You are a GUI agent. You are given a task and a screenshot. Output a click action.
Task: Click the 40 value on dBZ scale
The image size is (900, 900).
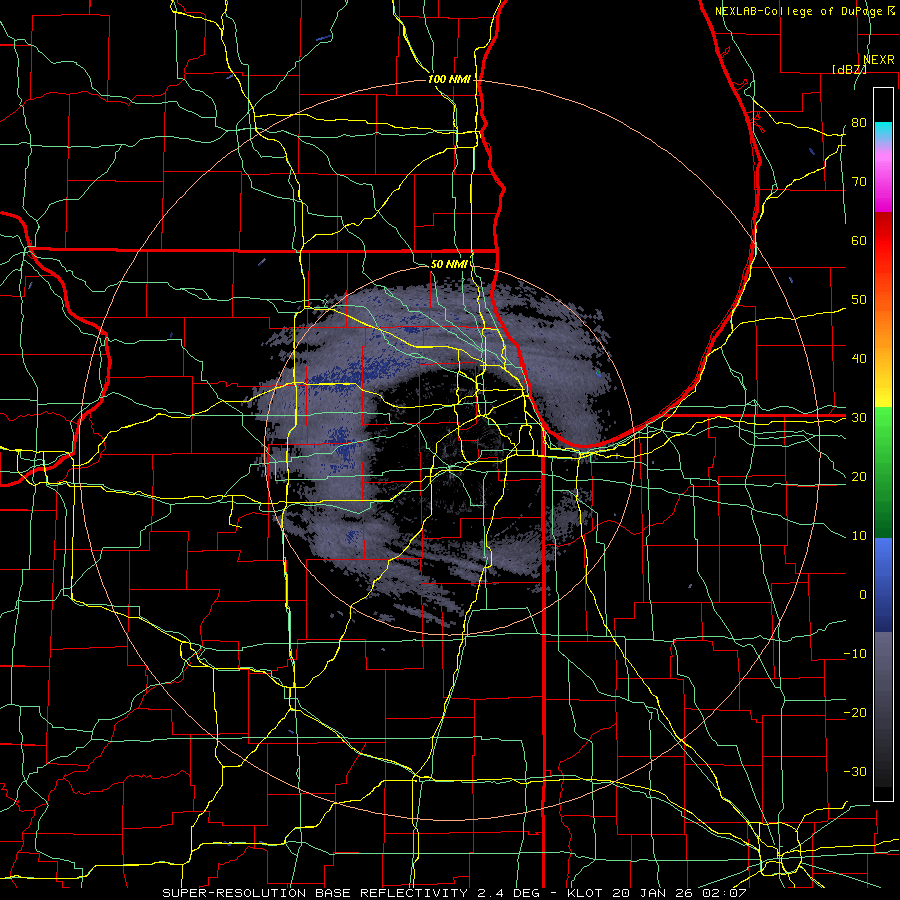[859, 359]
